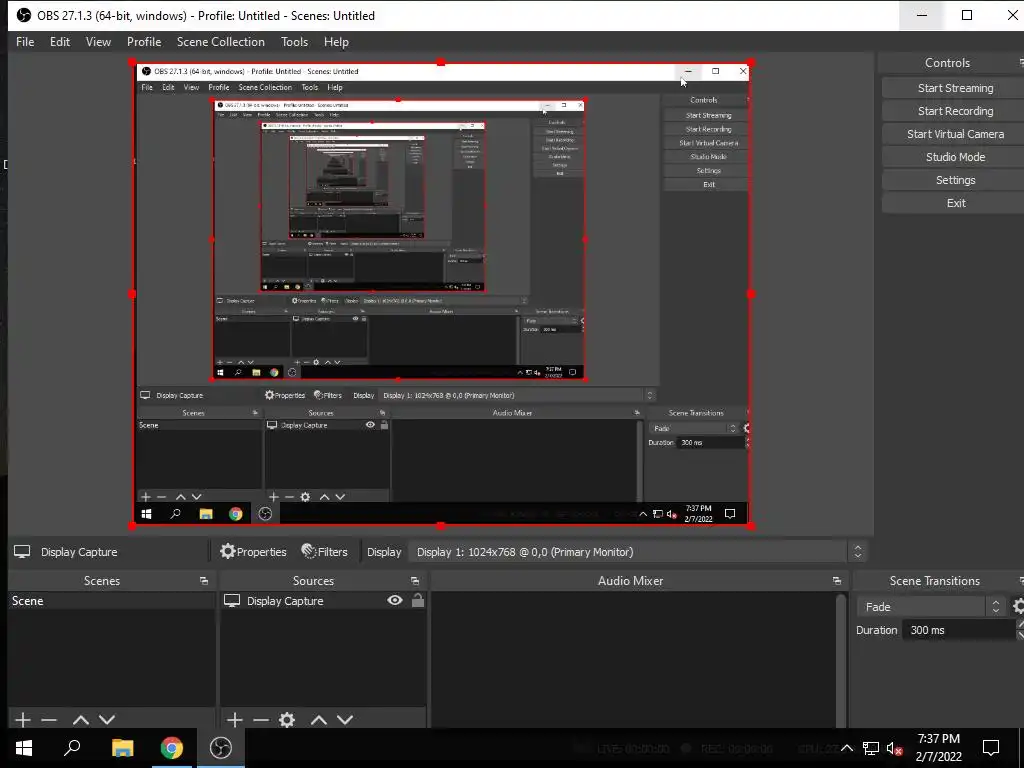Click the Duration 300 ms field
Screen dimensions: 1024x768
coord(959,630)
